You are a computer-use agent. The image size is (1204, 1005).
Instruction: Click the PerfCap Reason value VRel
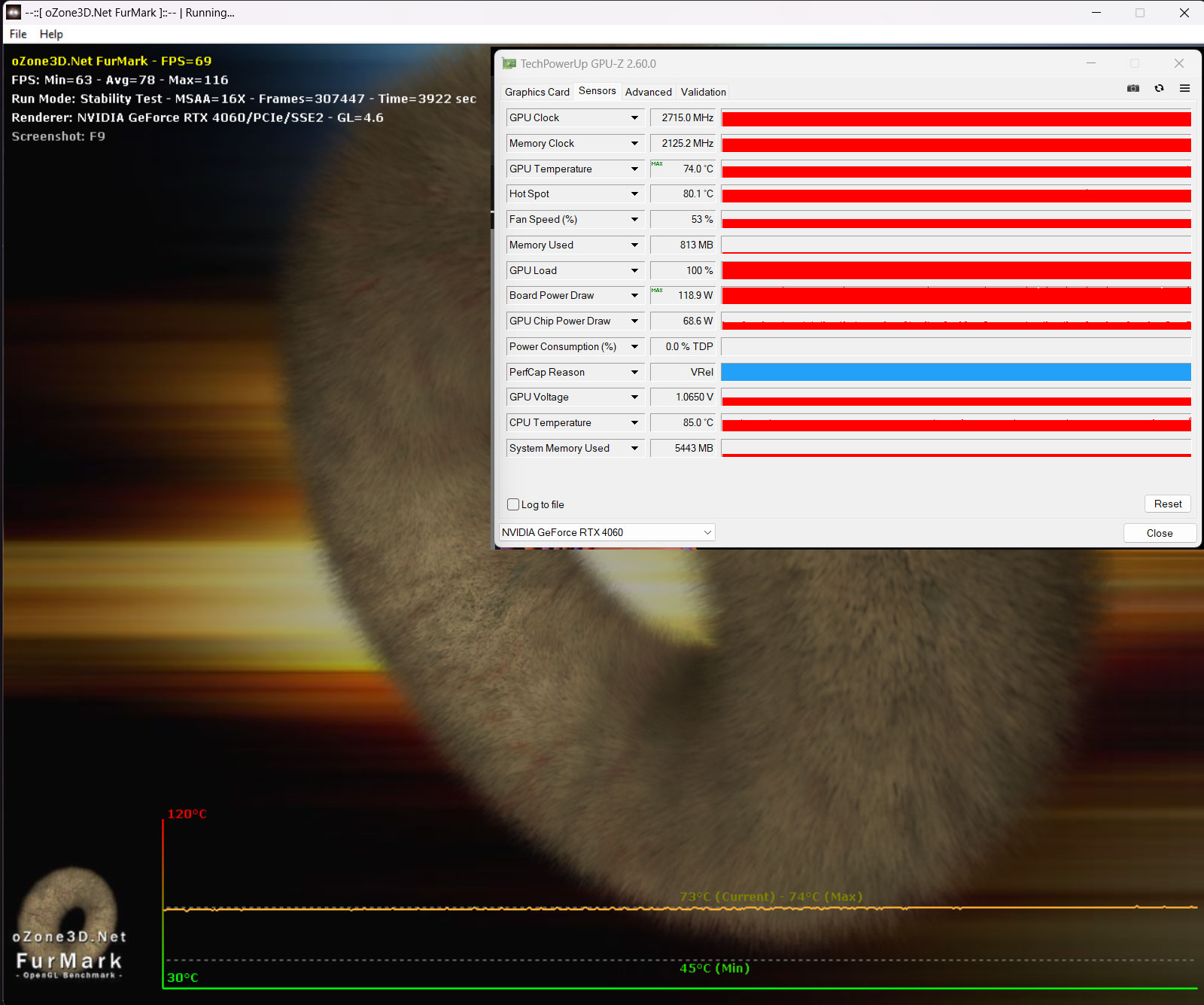pos(683,373)
